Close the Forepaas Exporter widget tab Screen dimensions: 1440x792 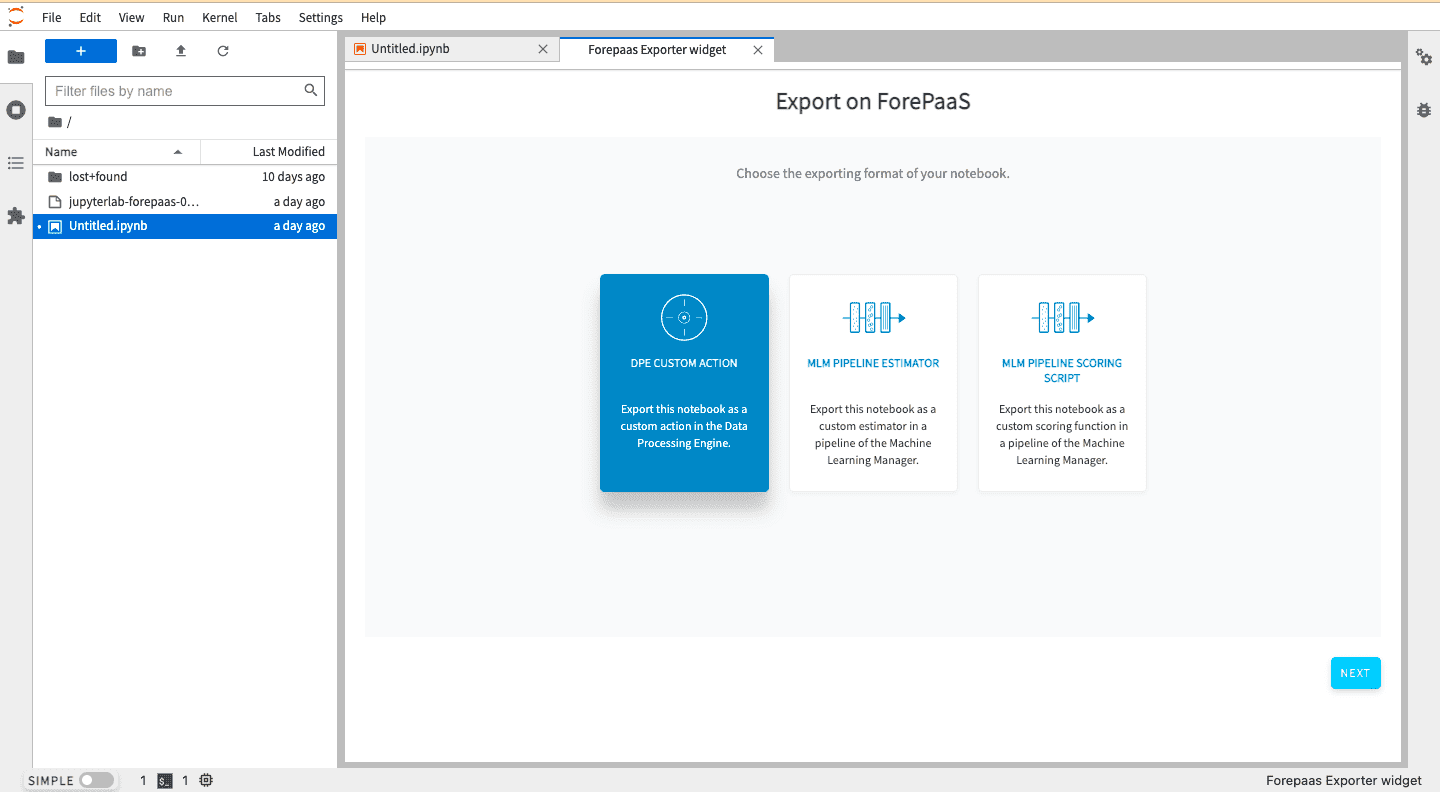[758, 50]
